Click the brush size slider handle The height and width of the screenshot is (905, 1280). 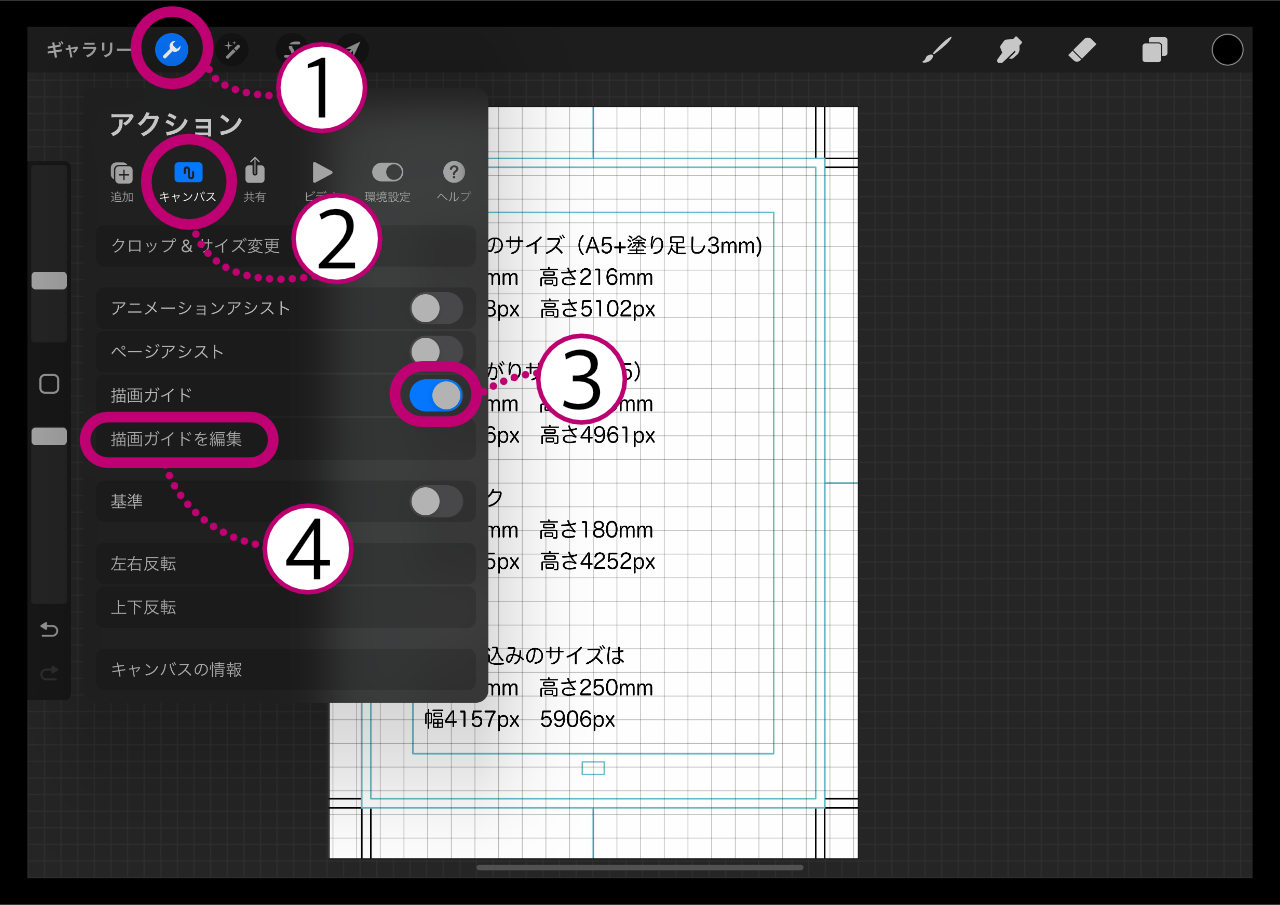[x=49, y=281]
